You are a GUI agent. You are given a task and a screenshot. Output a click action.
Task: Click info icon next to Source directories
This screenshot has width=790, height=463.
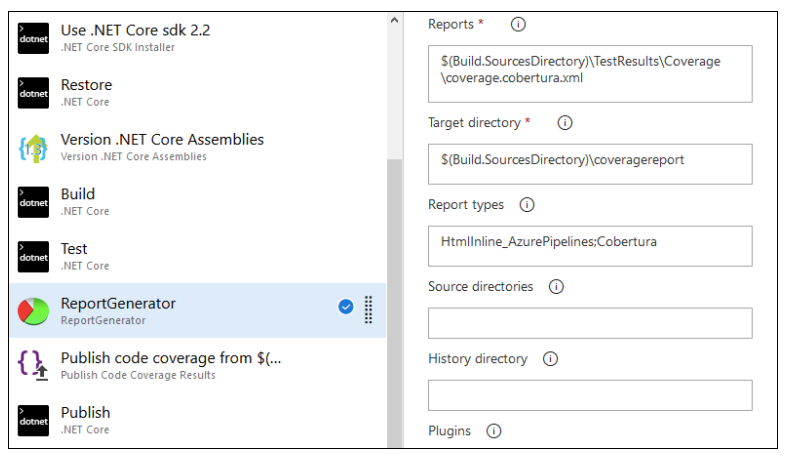pos(556,287)
